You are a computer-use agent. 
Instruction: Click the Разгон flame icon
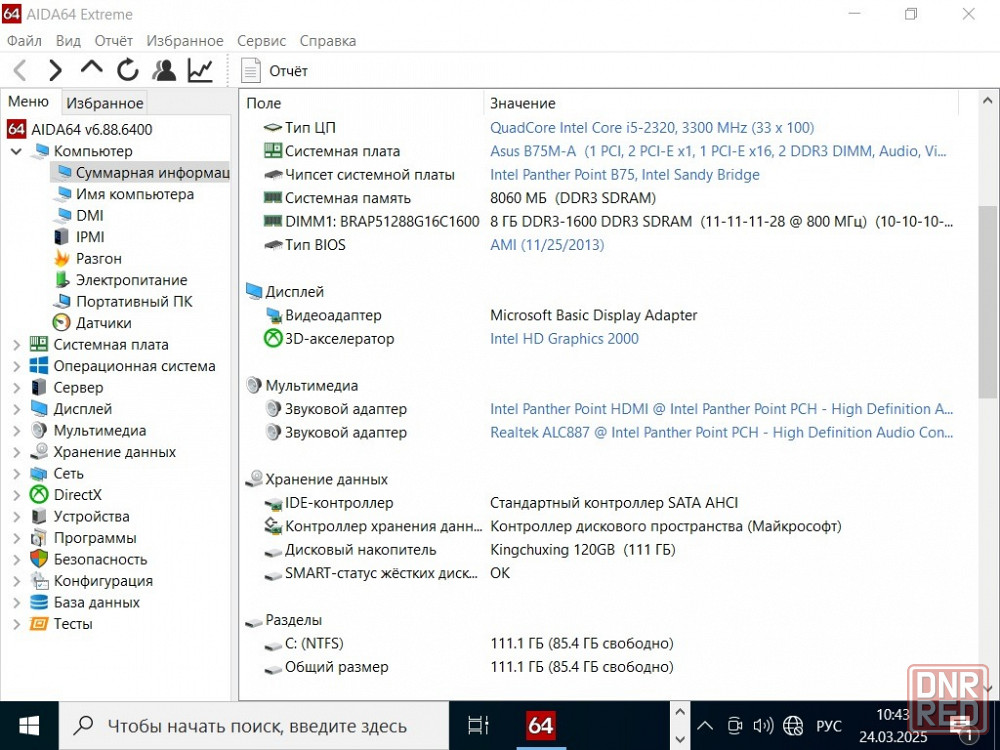62,258
